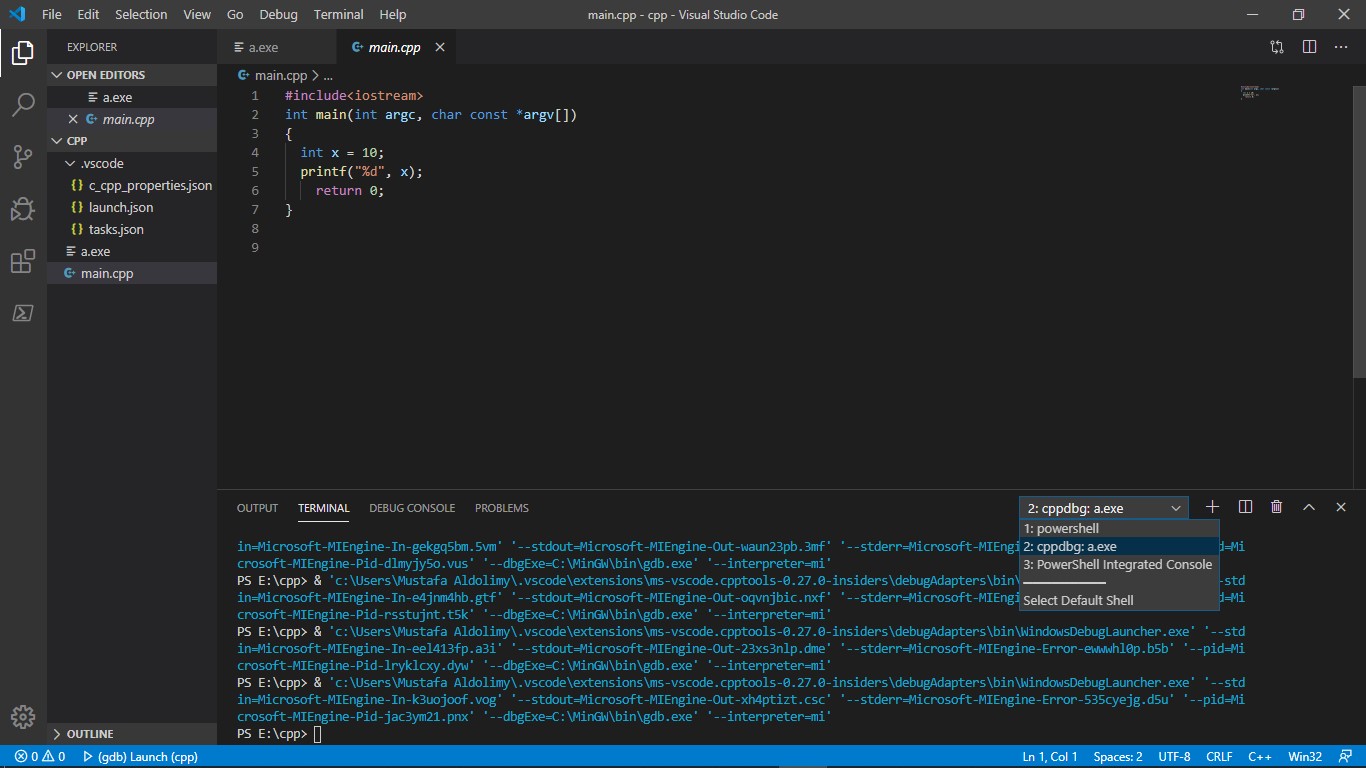Open the Debug view bug icon

[x=23, y=209]
